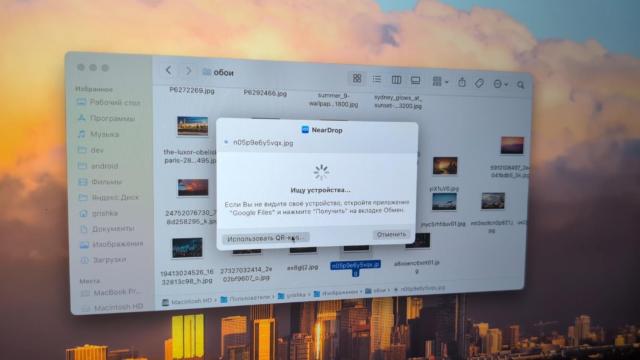Select MacBook Pro under Места

coord(111,293)
